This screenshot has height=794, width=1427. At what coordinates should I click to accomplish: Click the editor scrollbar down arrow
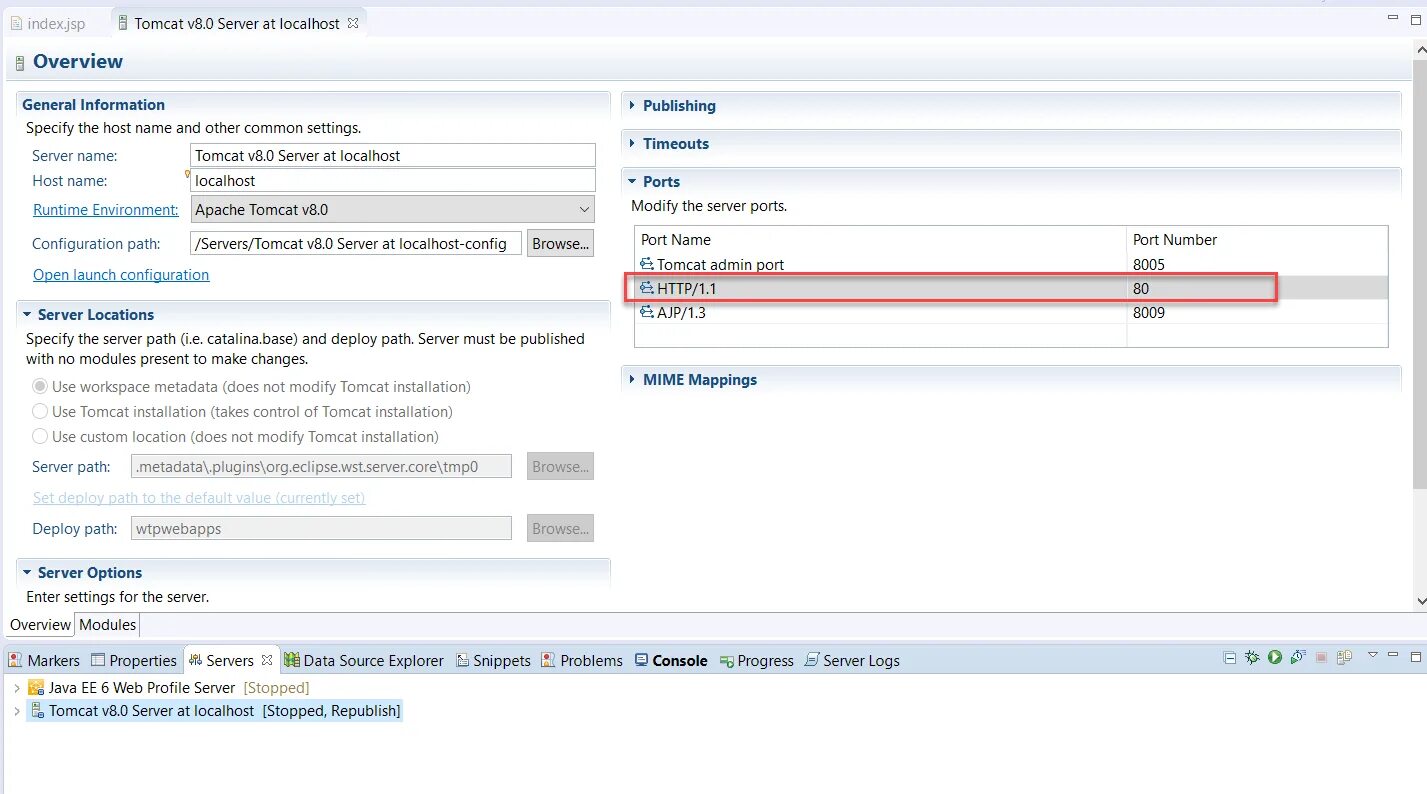[x=1420, y=601]
